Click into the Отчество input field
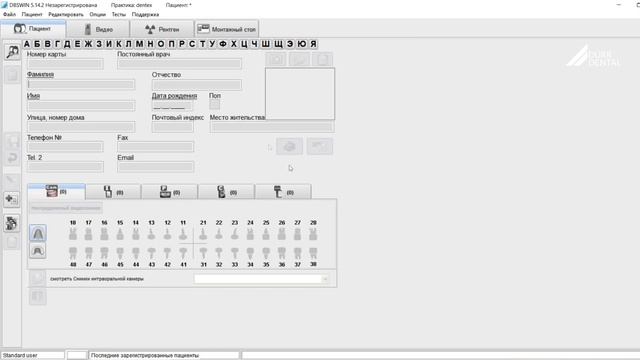640x360 pixels. pyautogui.click(x=197, y=84)
